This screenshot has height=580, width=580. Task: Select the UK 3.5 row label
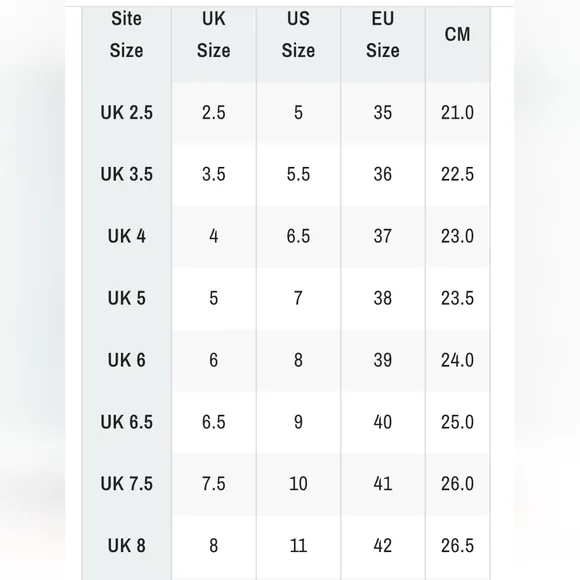(127, 174)
